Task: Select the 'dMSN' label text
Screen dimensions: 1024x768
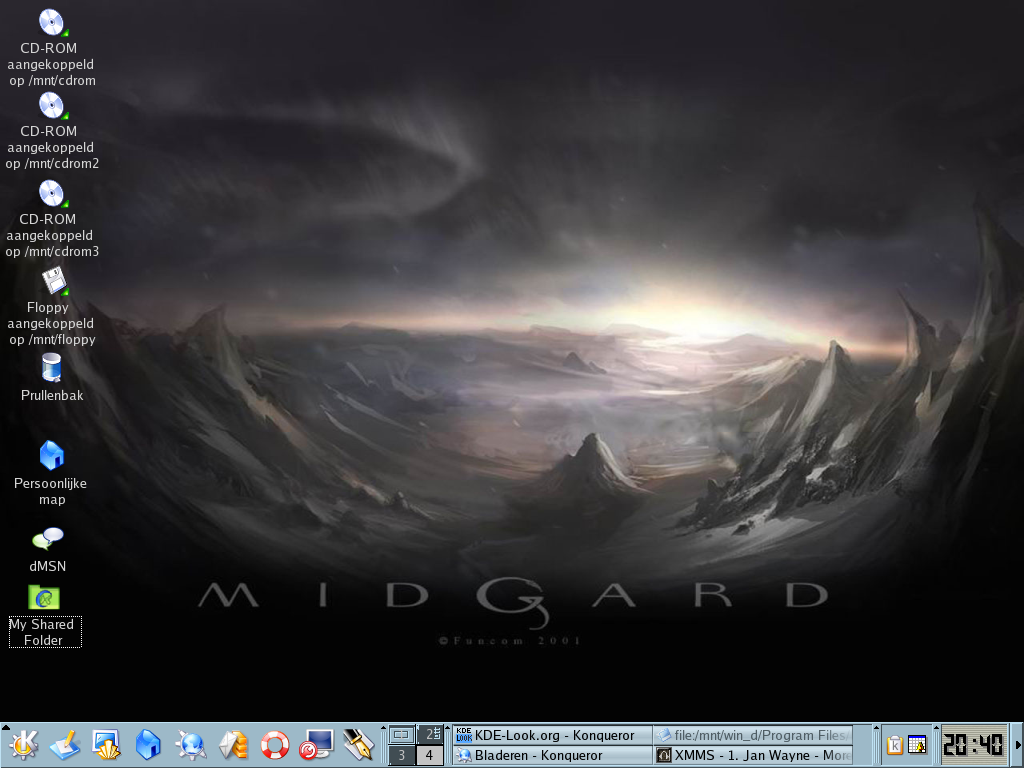Action: point(48,566)
